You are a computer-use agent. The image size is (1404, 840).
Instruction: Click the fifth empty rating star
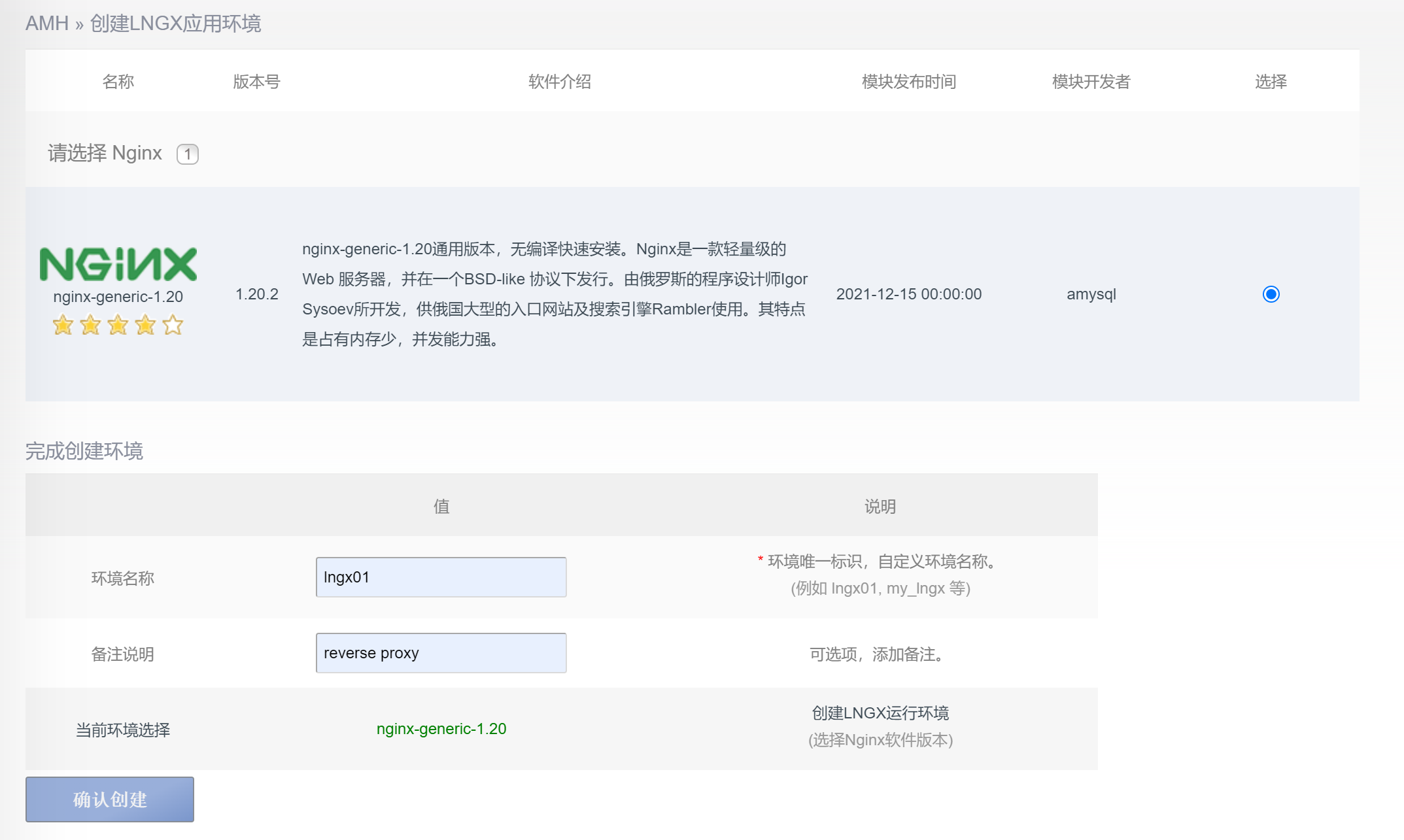tap(173, 325)
